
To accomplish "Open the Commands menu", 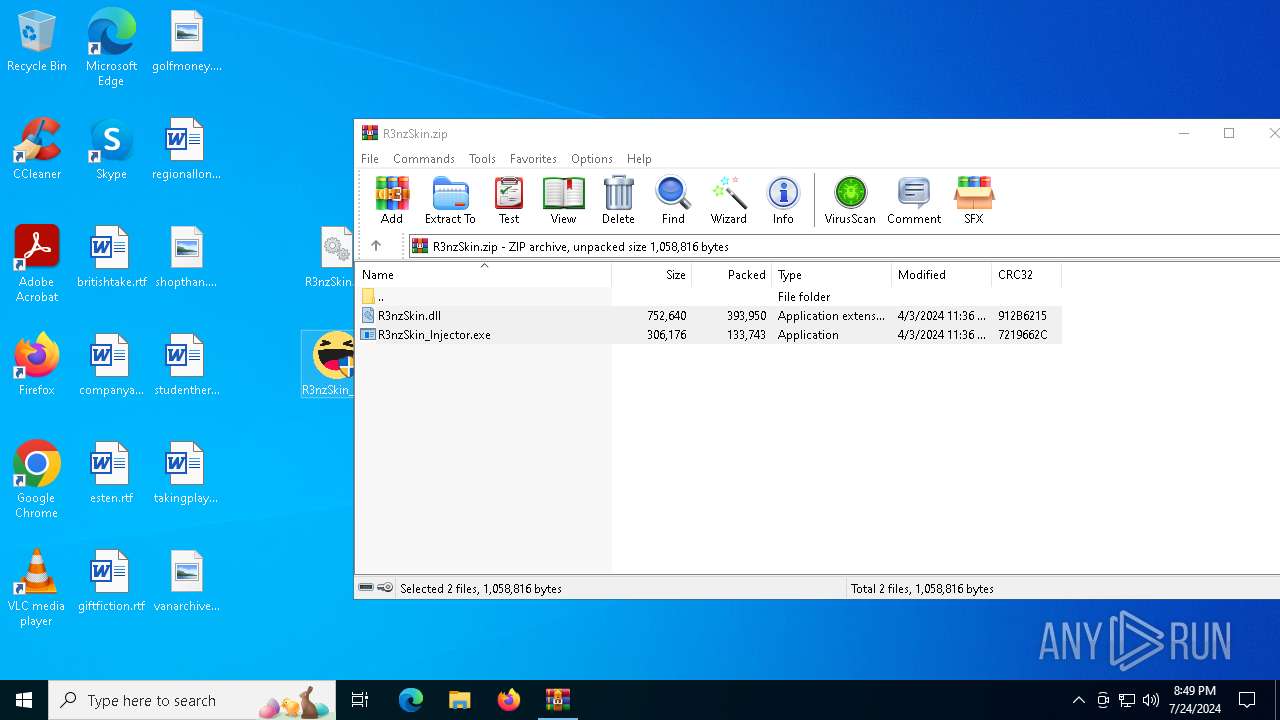I will click(x=424, y=159).
